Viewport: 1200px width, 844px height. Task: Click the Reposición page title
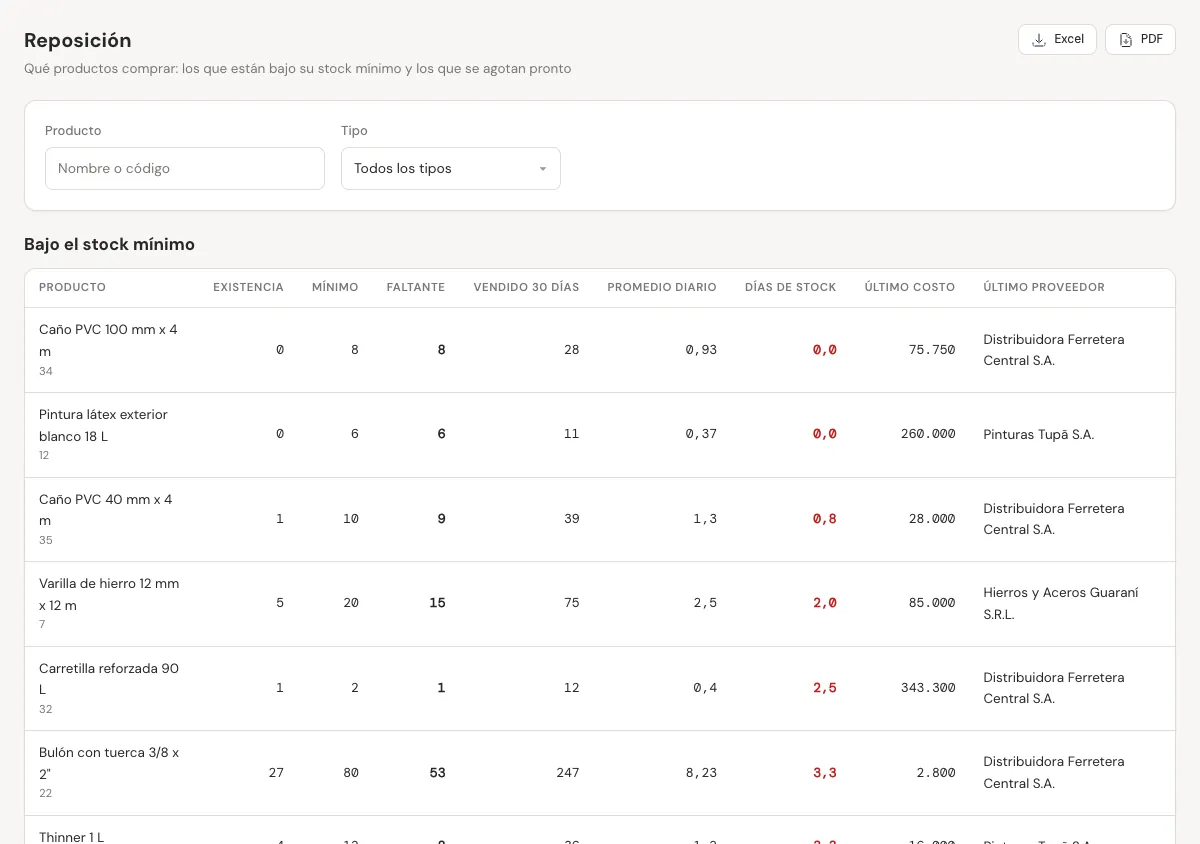[78, 40]
